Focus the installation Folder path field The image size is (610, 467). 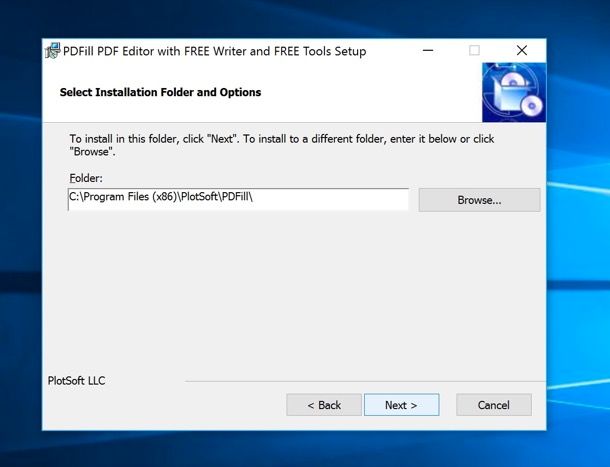point(238,199)
